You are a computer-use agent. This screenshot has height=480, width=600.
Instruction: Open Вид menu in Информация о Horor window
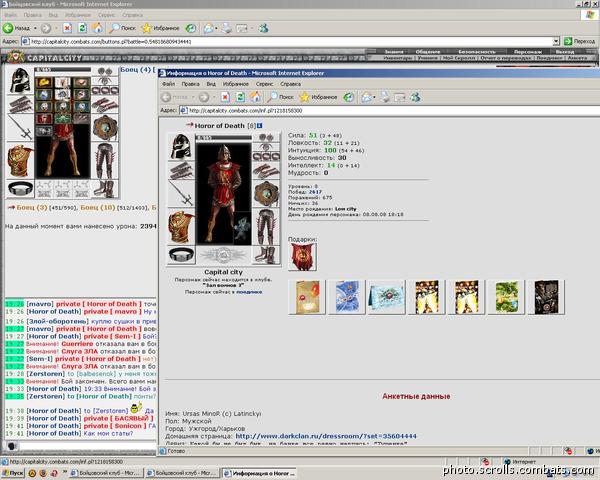click(x=211, y=84)
